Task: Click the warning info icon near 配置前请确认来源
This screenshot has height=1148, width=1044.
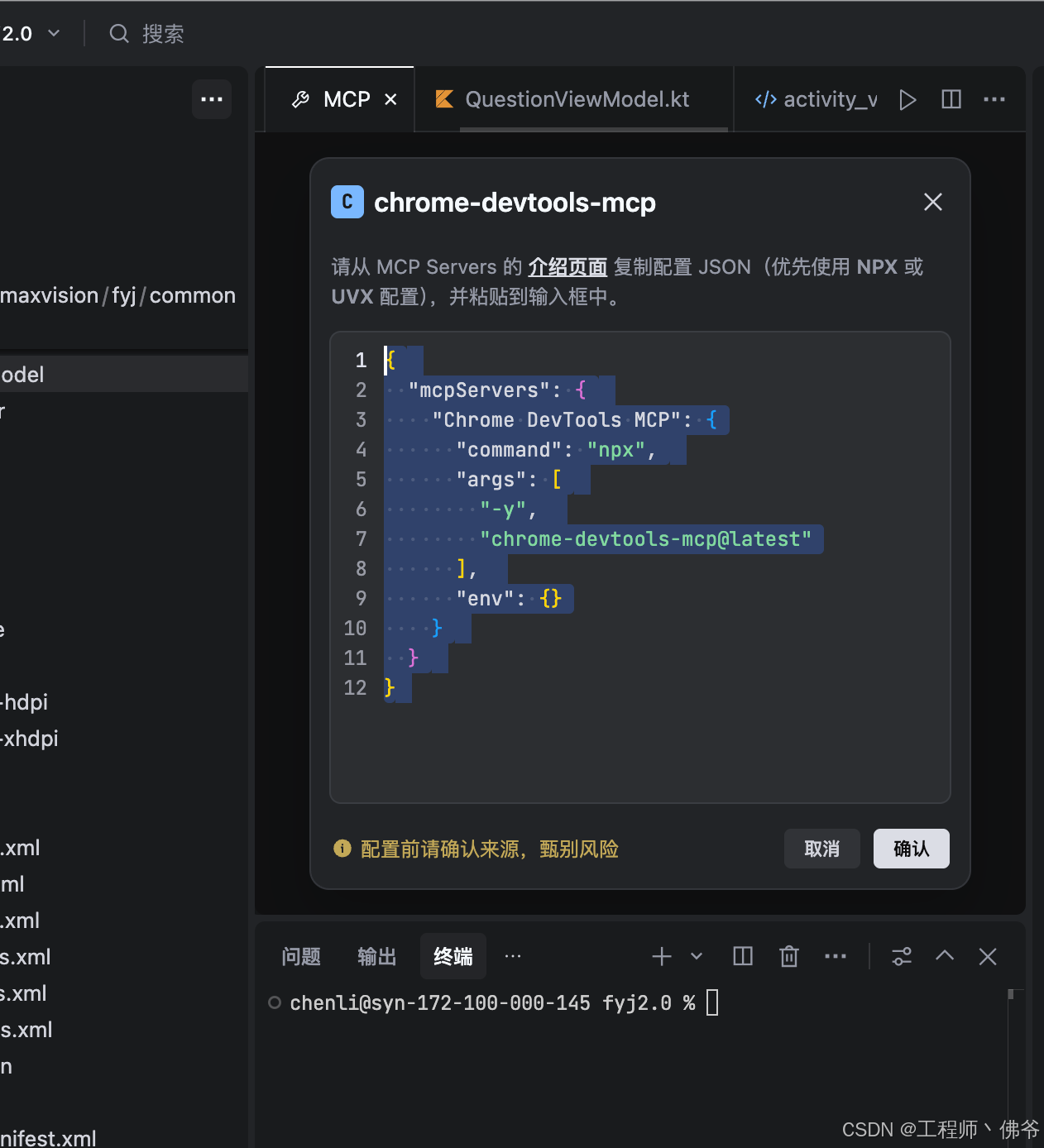Action: 342,849
